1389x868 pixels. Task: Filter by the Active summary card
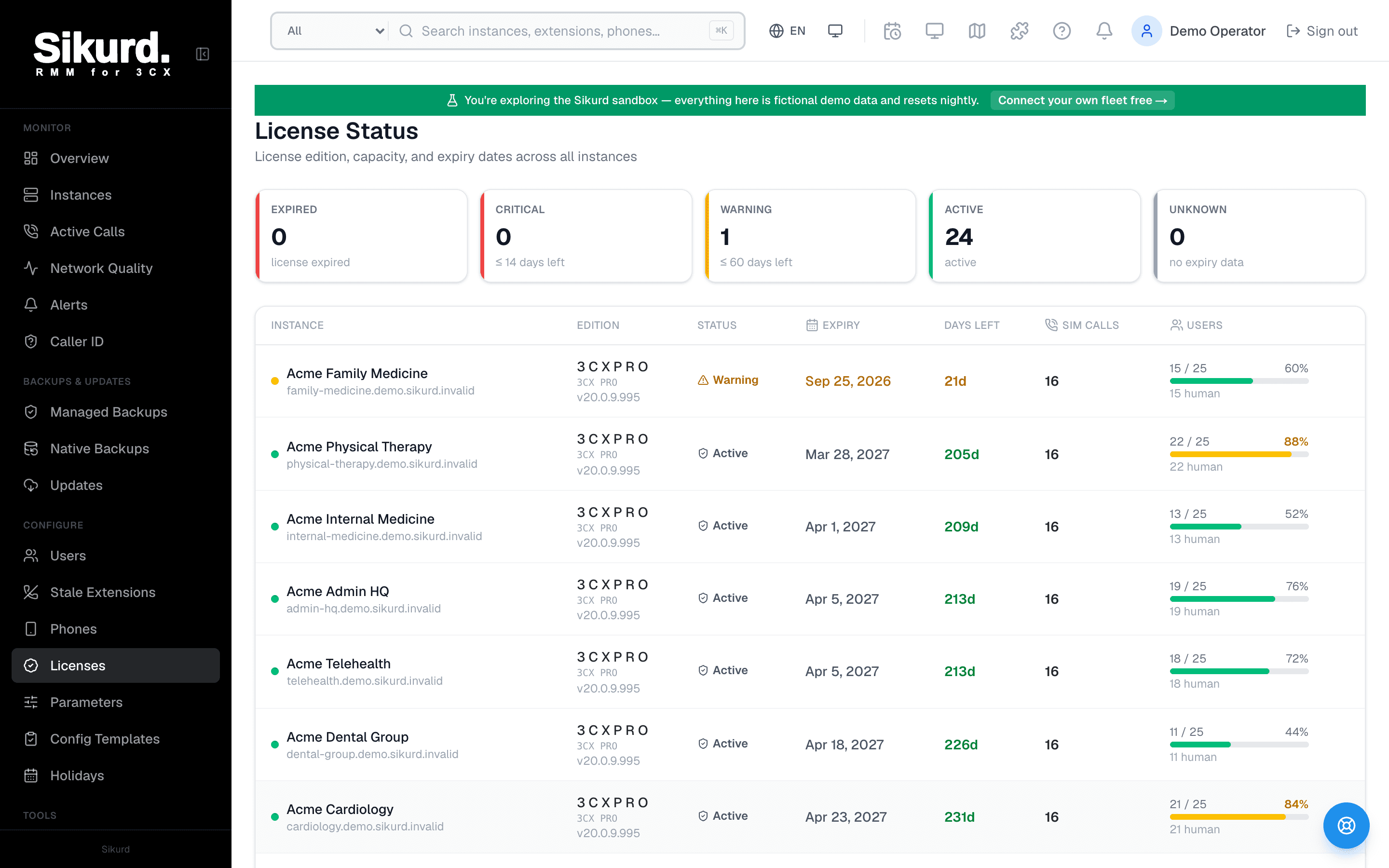(1035, 236)
